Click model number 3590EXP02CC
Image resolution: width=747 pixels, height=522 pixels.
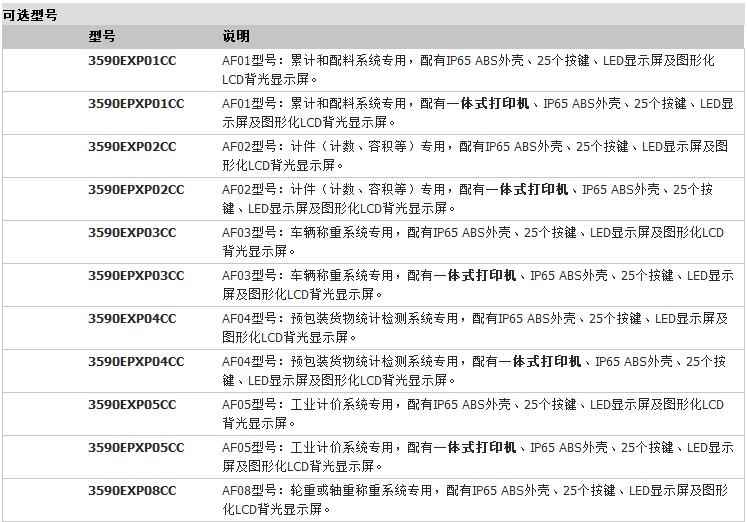[x=132, y=147]
